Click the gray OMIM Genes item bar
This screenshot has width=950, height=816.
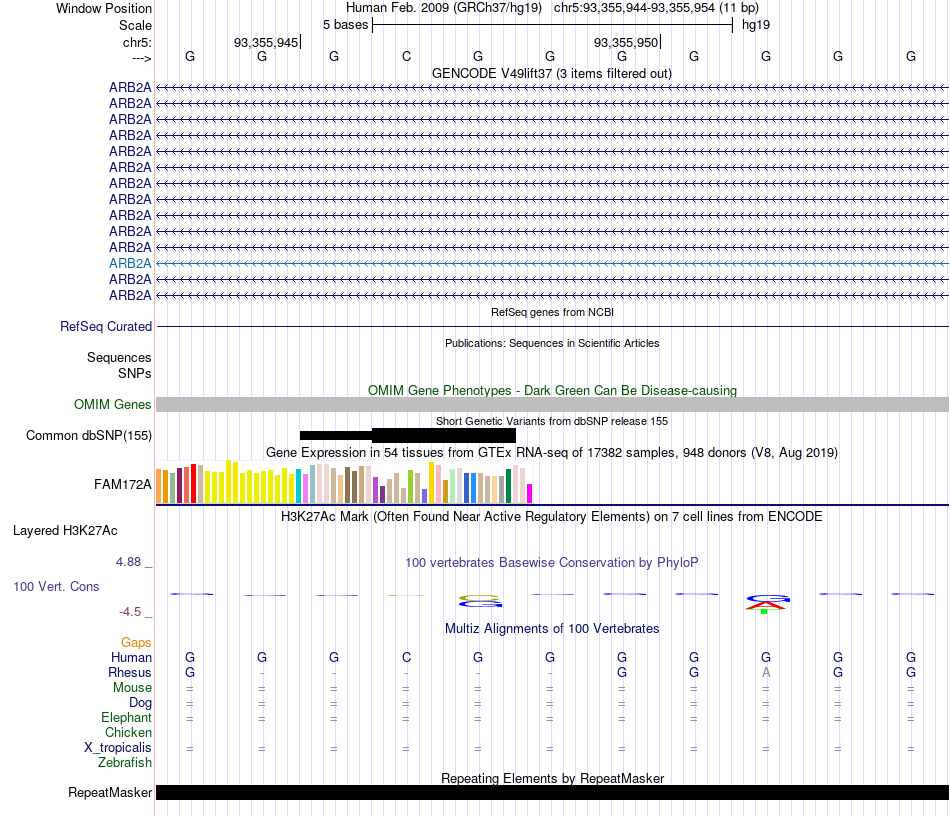click(552, 405)
